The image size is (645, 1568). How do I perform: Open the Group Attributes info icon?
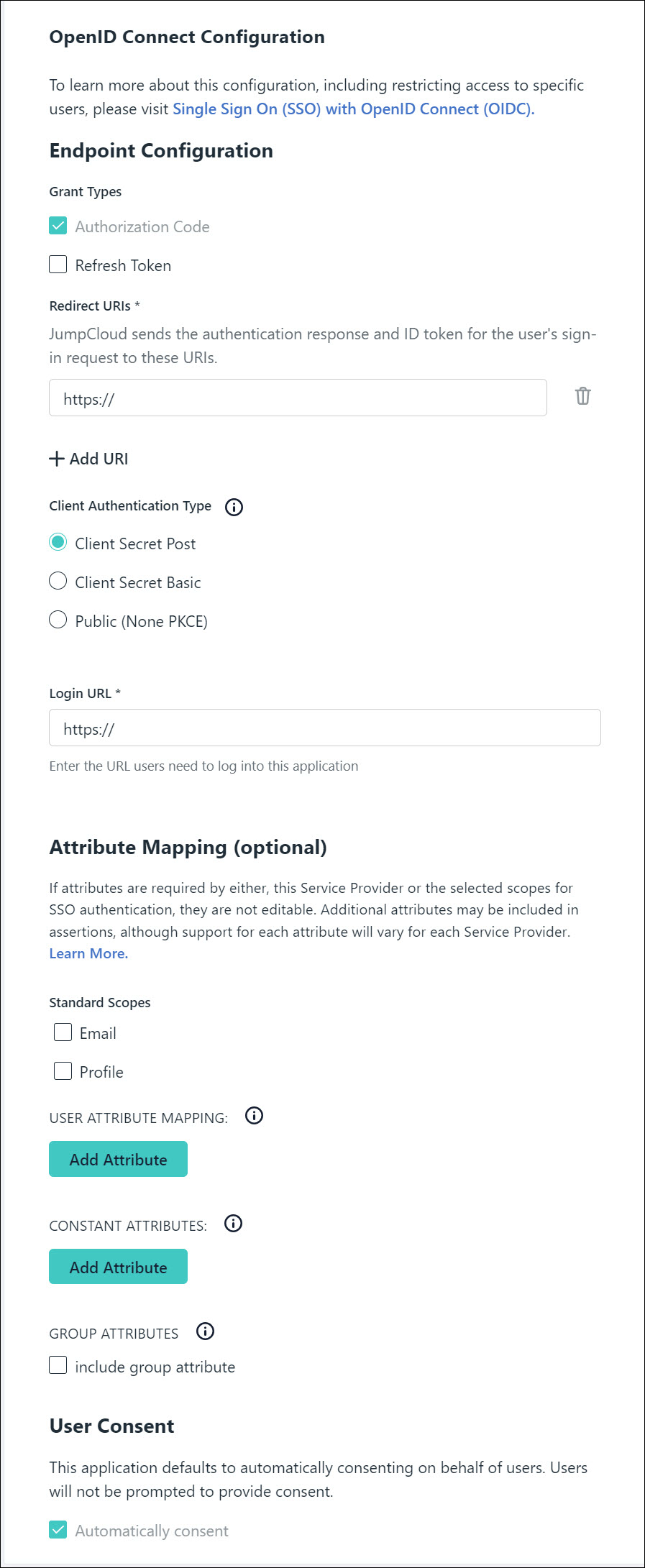205,1331
